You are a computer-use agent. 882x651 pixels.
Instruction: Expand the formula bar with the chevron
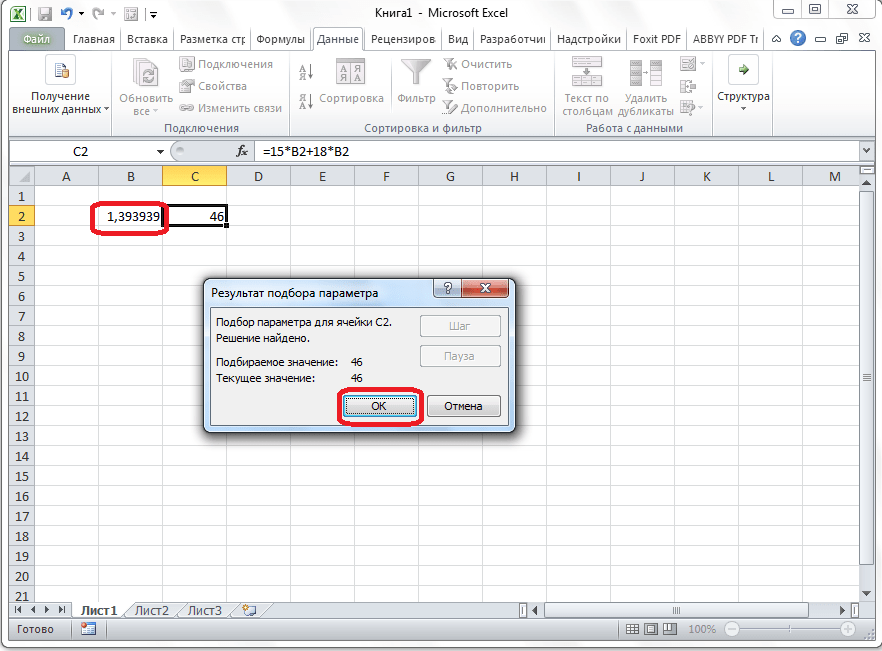pyautogui.click(x=866, y=151)
